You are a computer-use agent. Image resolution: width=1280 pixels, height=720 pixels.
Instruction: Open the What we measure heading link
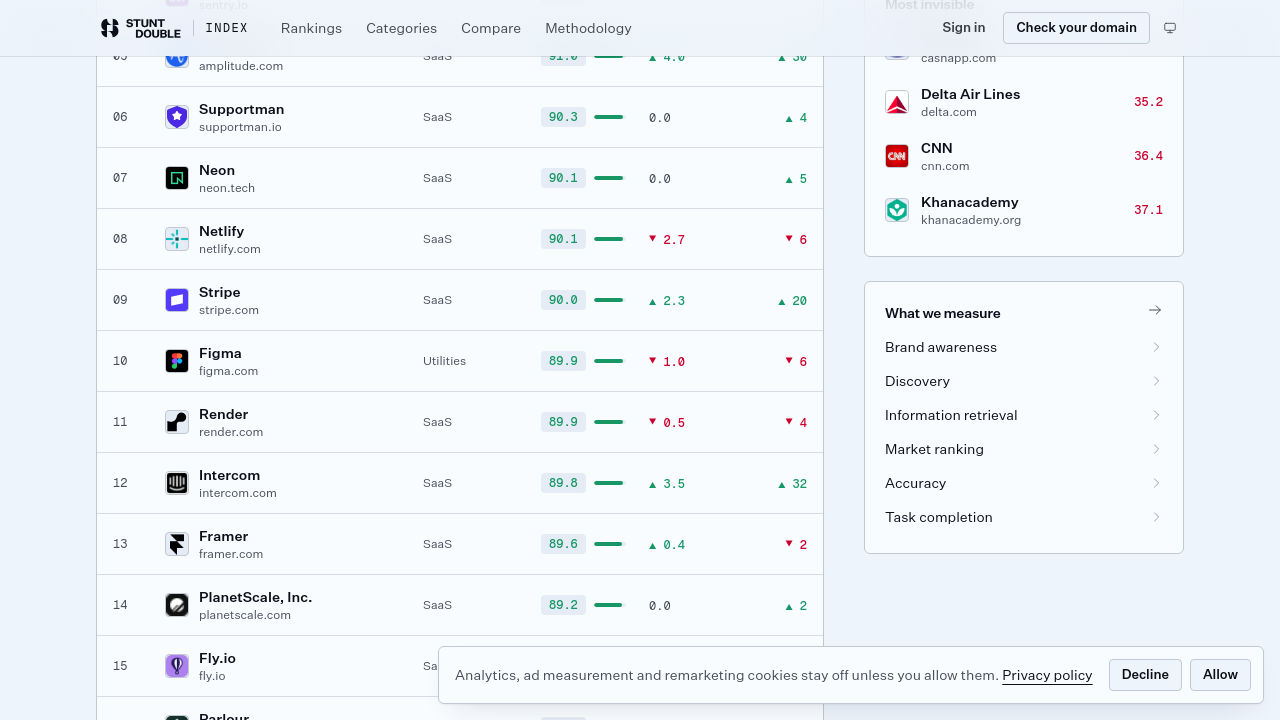coord(943,313)
